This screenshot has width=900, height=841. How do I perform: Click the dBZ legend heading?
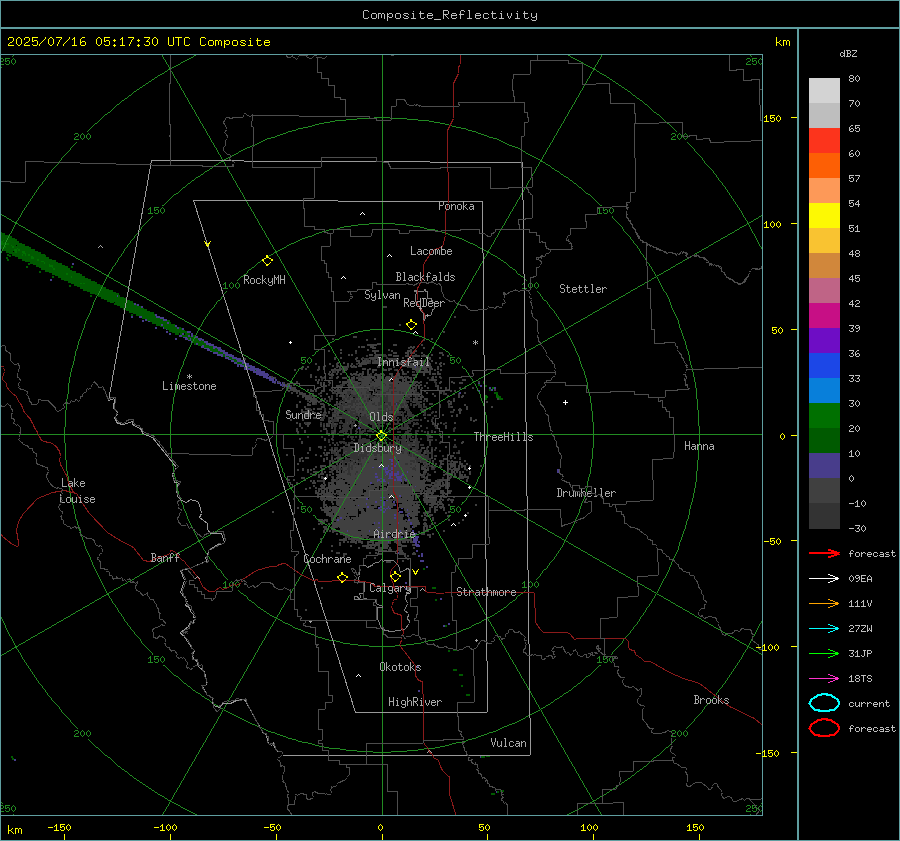point(848,54)
